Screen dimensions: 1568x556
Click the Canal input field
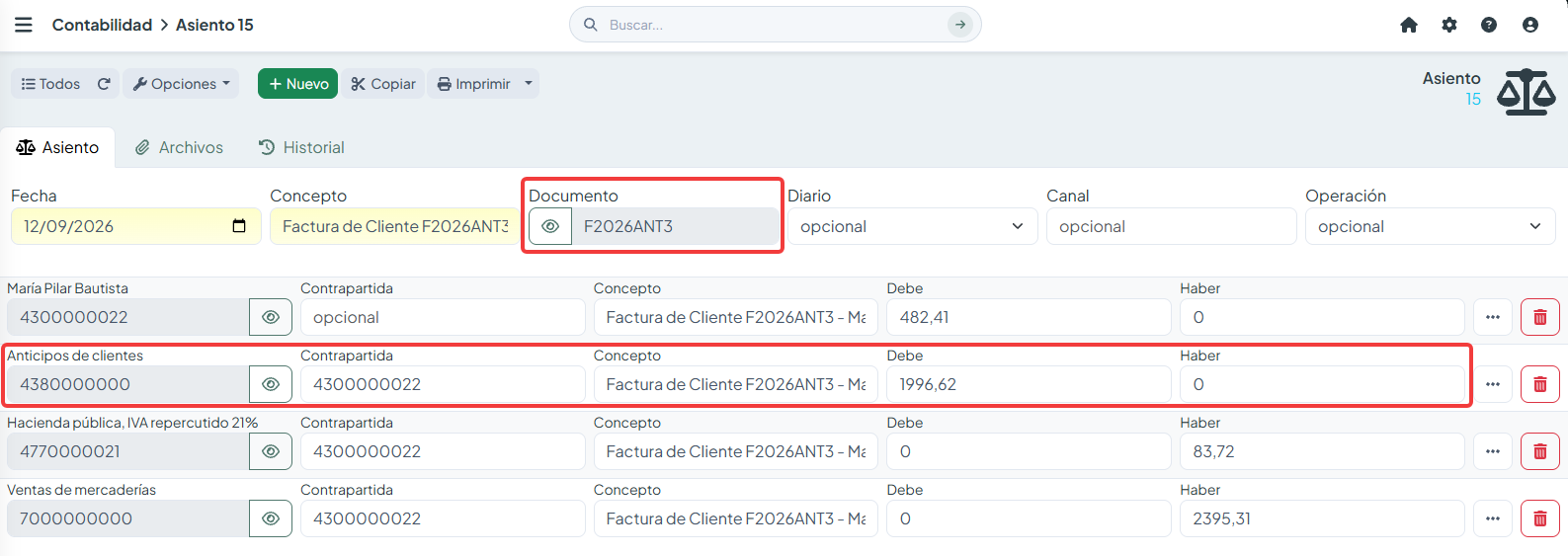coord(1172,226)
